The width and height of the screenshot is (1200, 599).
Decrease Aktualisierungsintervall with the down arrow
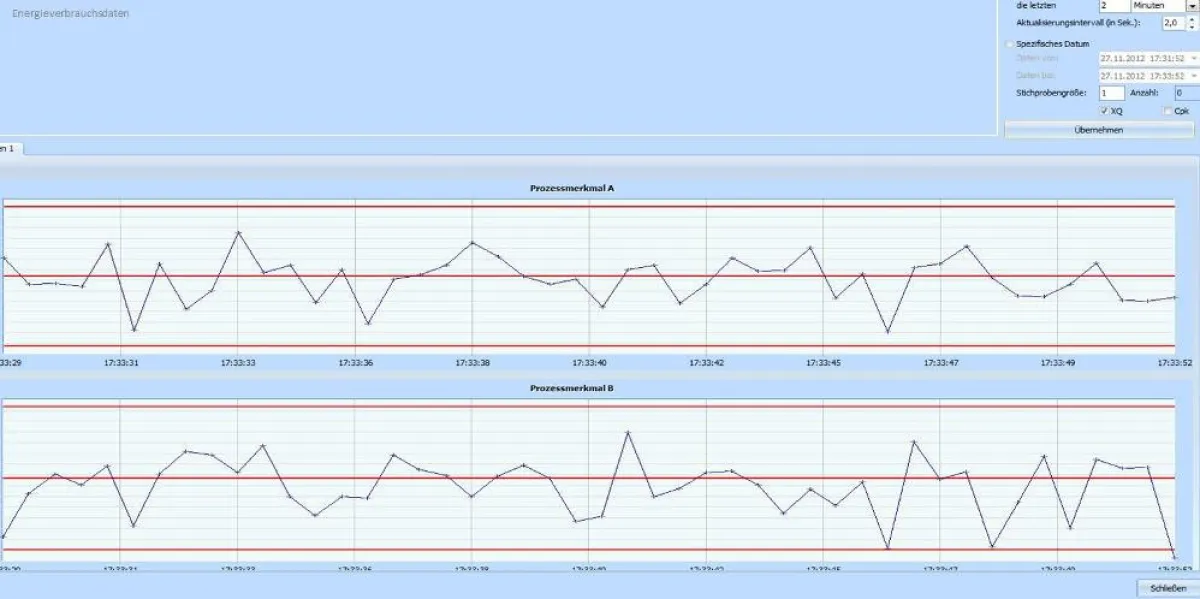pos(1190,26)
